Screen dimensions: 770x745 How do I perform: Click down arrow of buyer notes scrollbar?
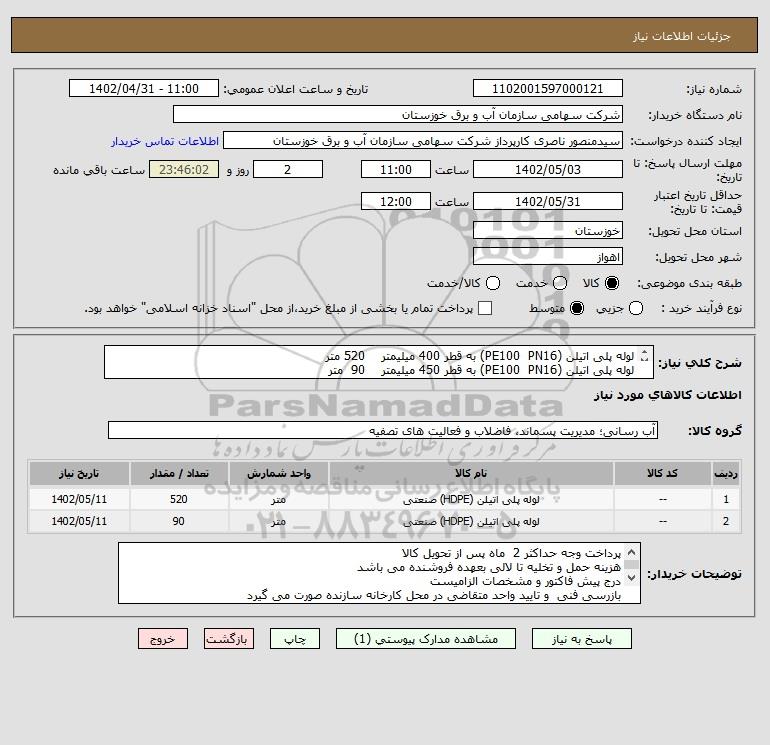pyautogui.click(x=632, y=578)
